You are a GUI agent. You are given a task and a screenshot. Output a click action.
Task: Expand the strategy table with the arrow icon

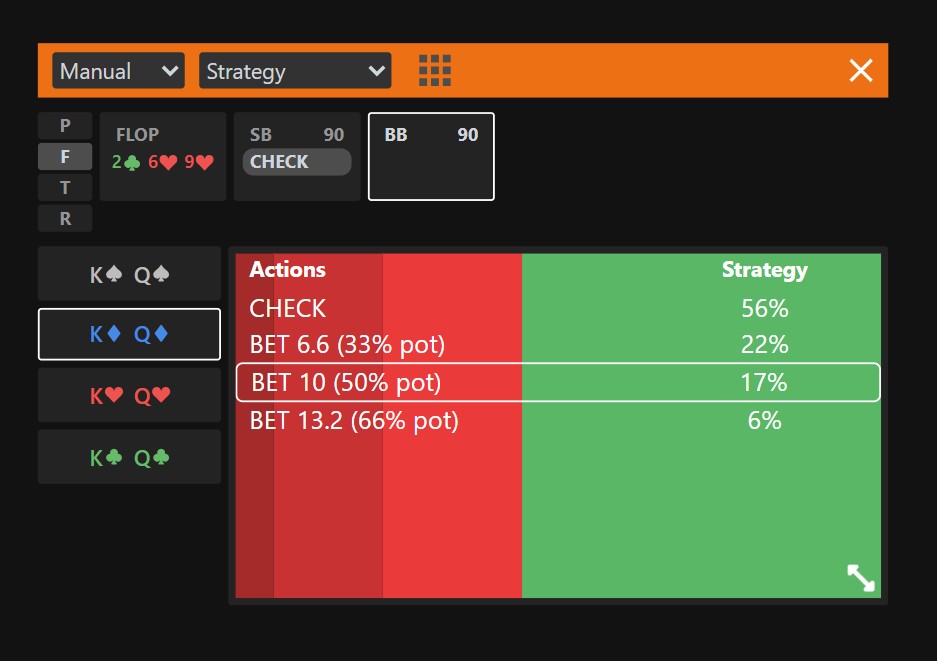861,578
